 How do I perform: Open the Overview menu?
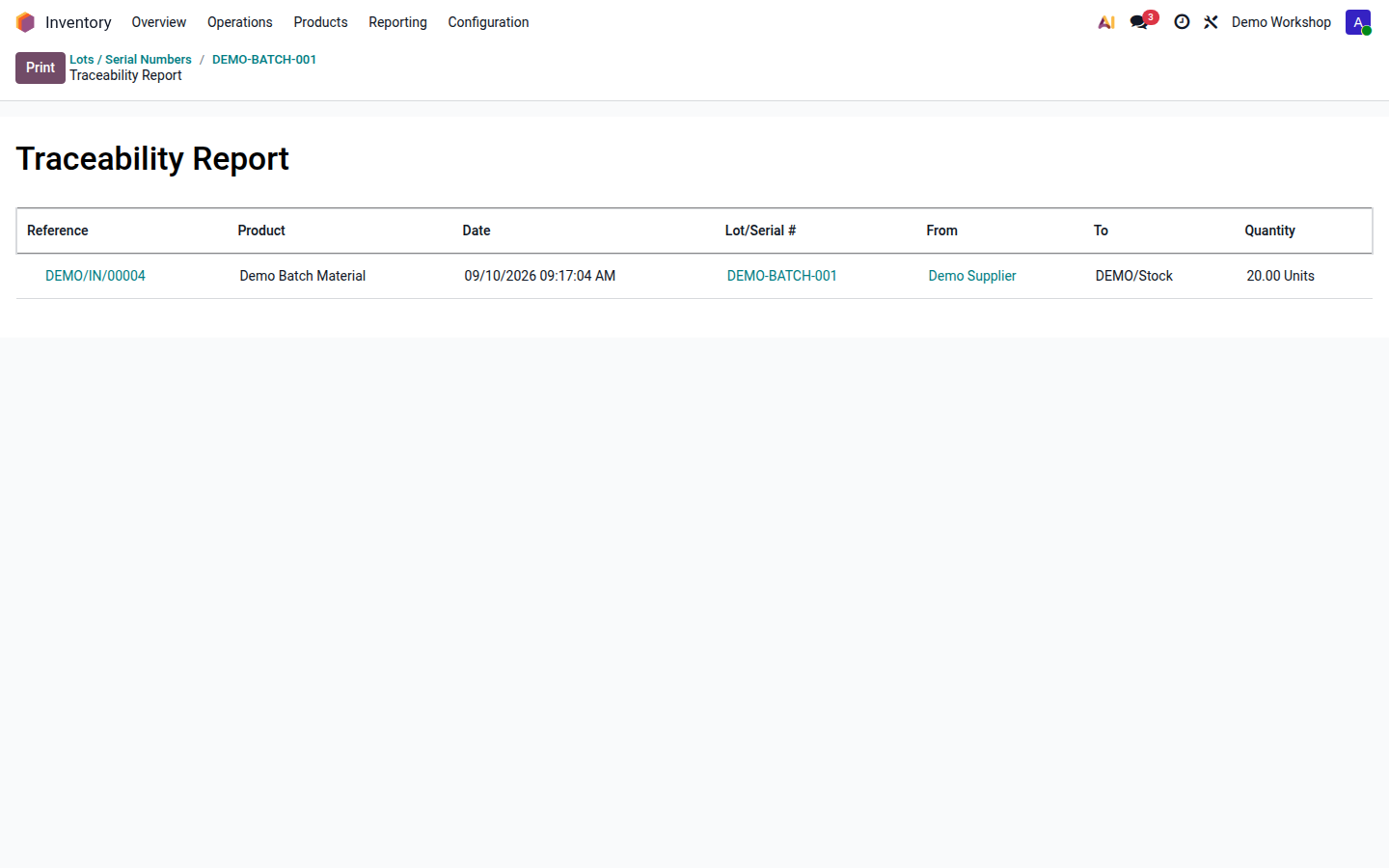159,22
